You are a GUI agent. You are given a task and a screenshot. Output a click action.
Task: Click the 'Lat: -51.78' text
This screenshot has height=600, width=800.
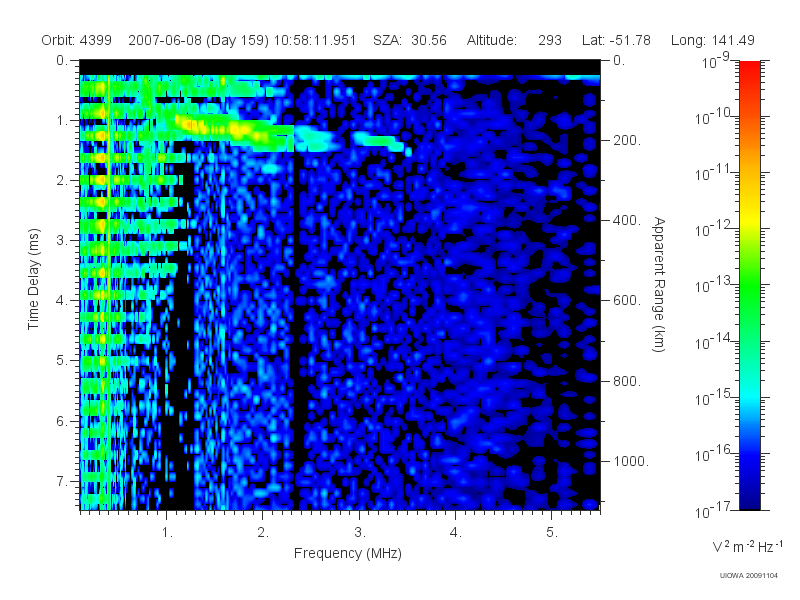click(x=616, y=40)
